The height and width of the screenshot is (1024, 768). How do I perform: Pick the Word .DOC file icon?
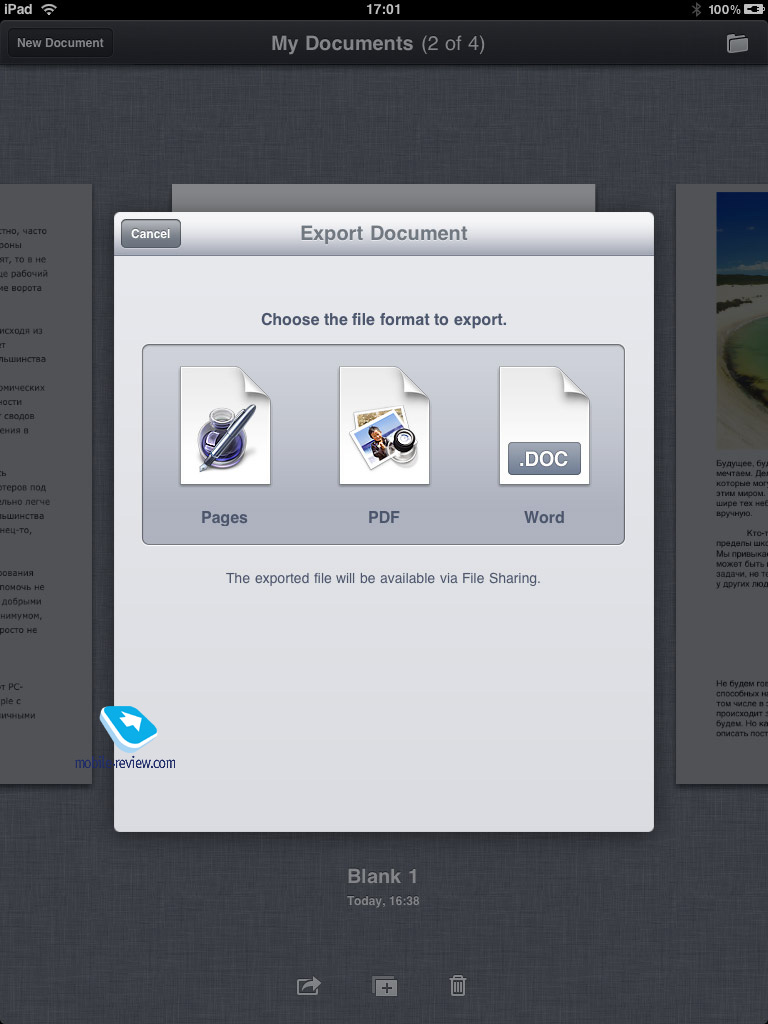544,426
